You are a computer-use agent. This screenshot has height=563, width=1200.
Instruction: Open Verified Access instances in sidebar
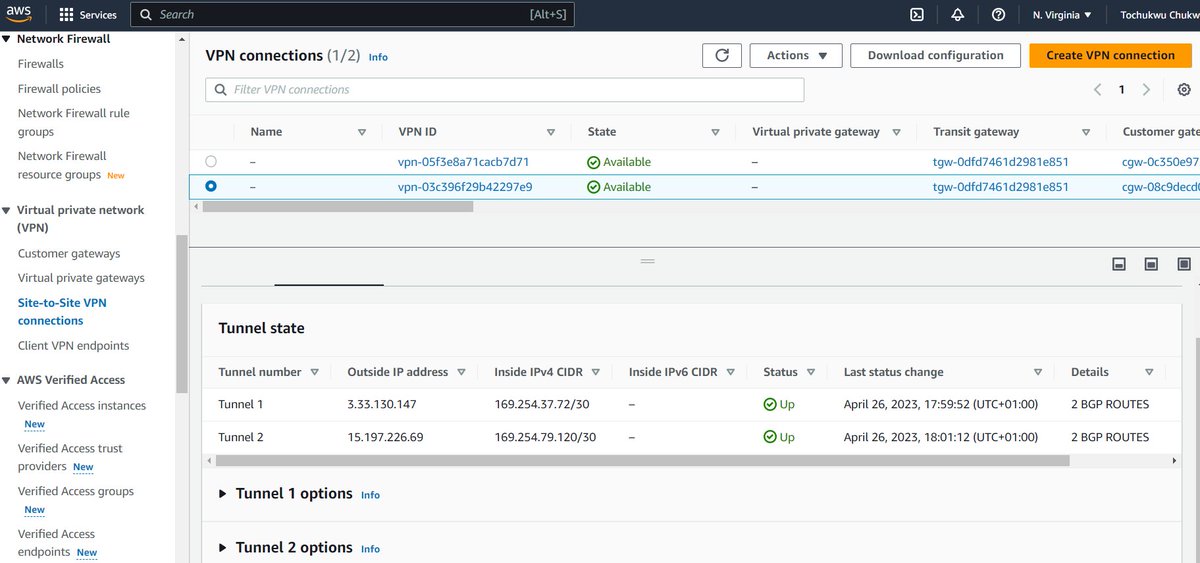[x=82, y=406]
